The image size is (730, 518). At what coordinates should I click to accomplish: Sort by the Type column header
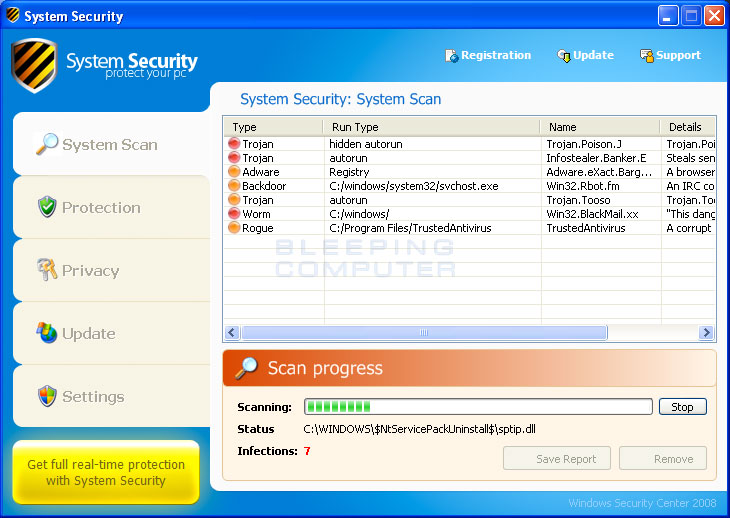coord(274,127)
